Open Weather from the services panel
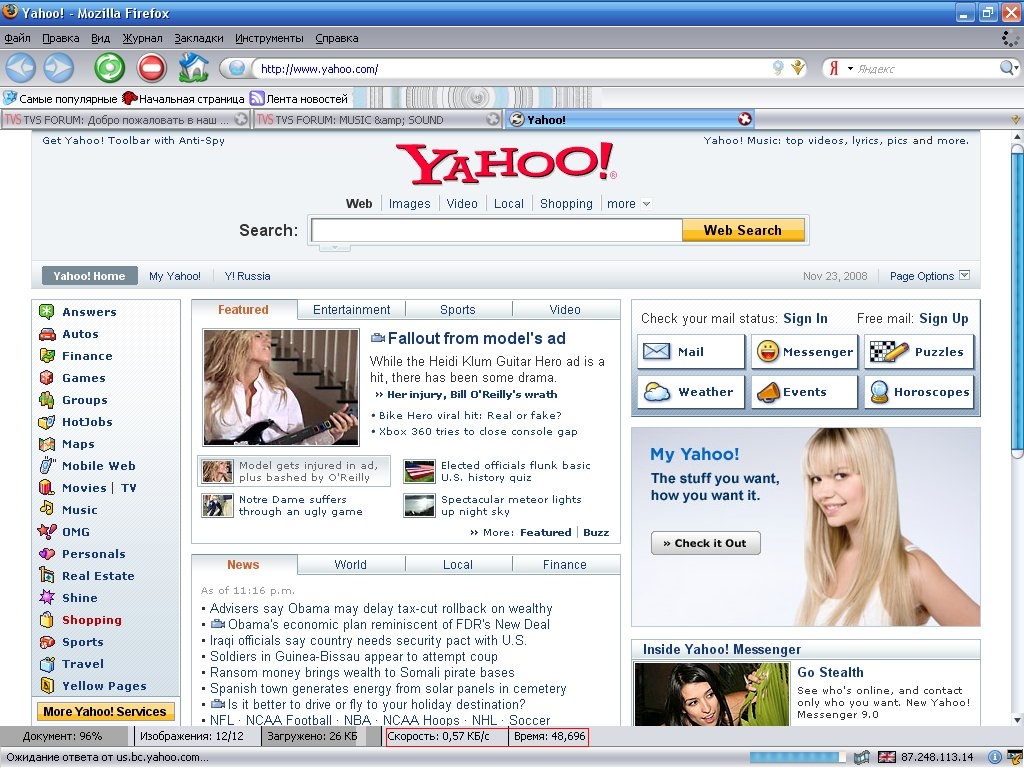Viewport: 1024px width, 768px height. (691, 392)
